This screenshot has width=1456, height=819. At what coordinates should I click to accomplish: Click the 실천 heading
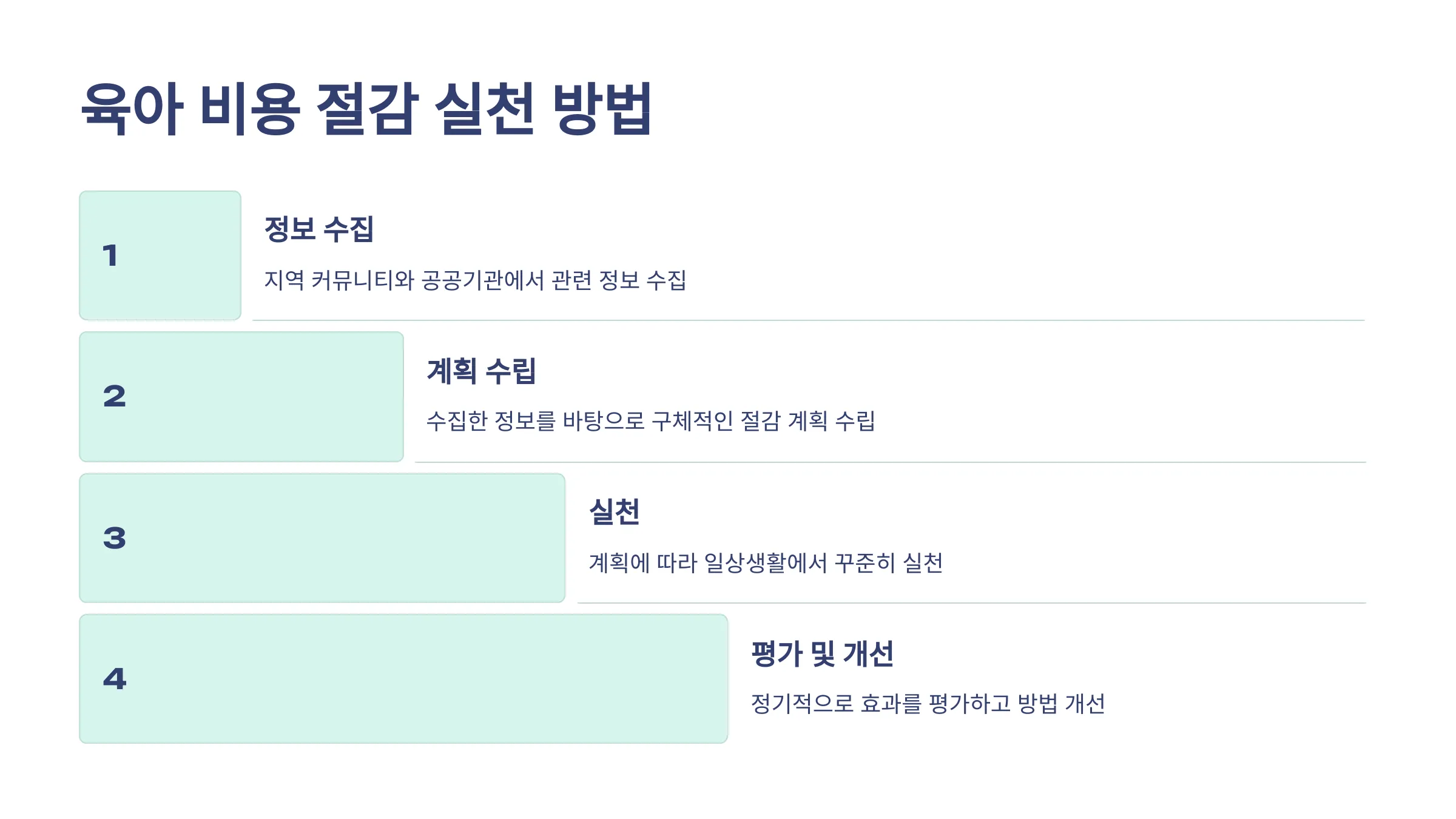tap(615, 512)
